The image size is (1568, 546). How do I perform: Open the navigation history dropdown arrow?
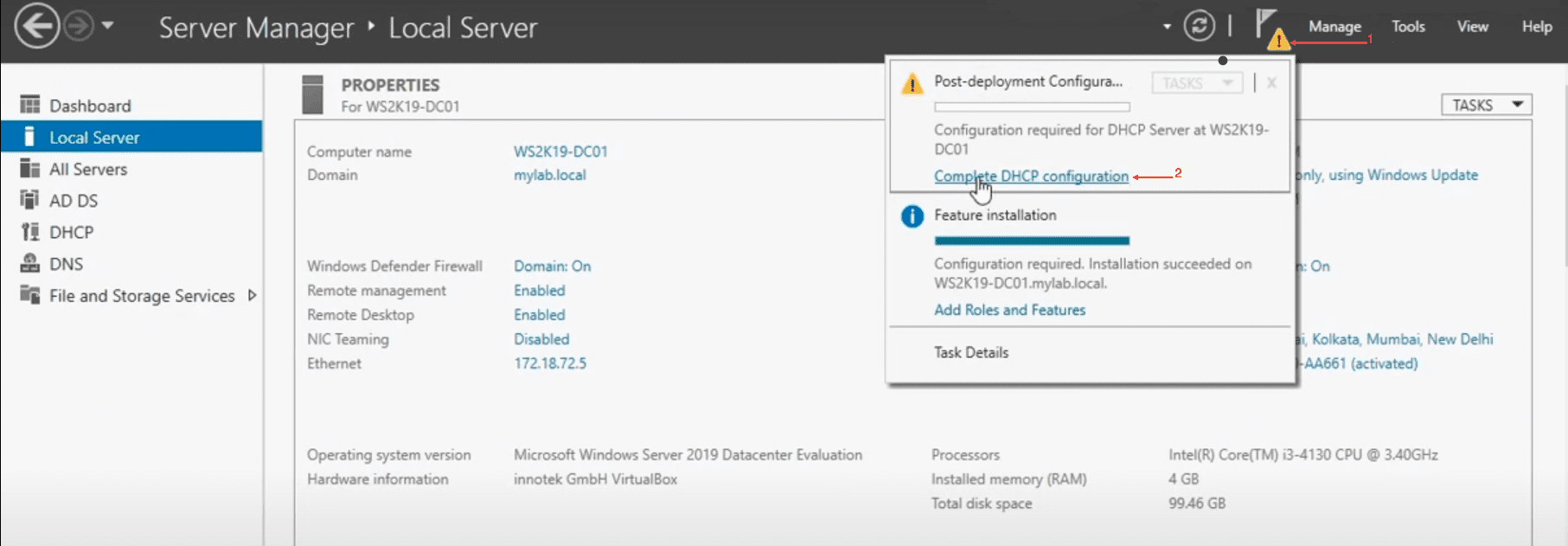[x=108, y=26]
